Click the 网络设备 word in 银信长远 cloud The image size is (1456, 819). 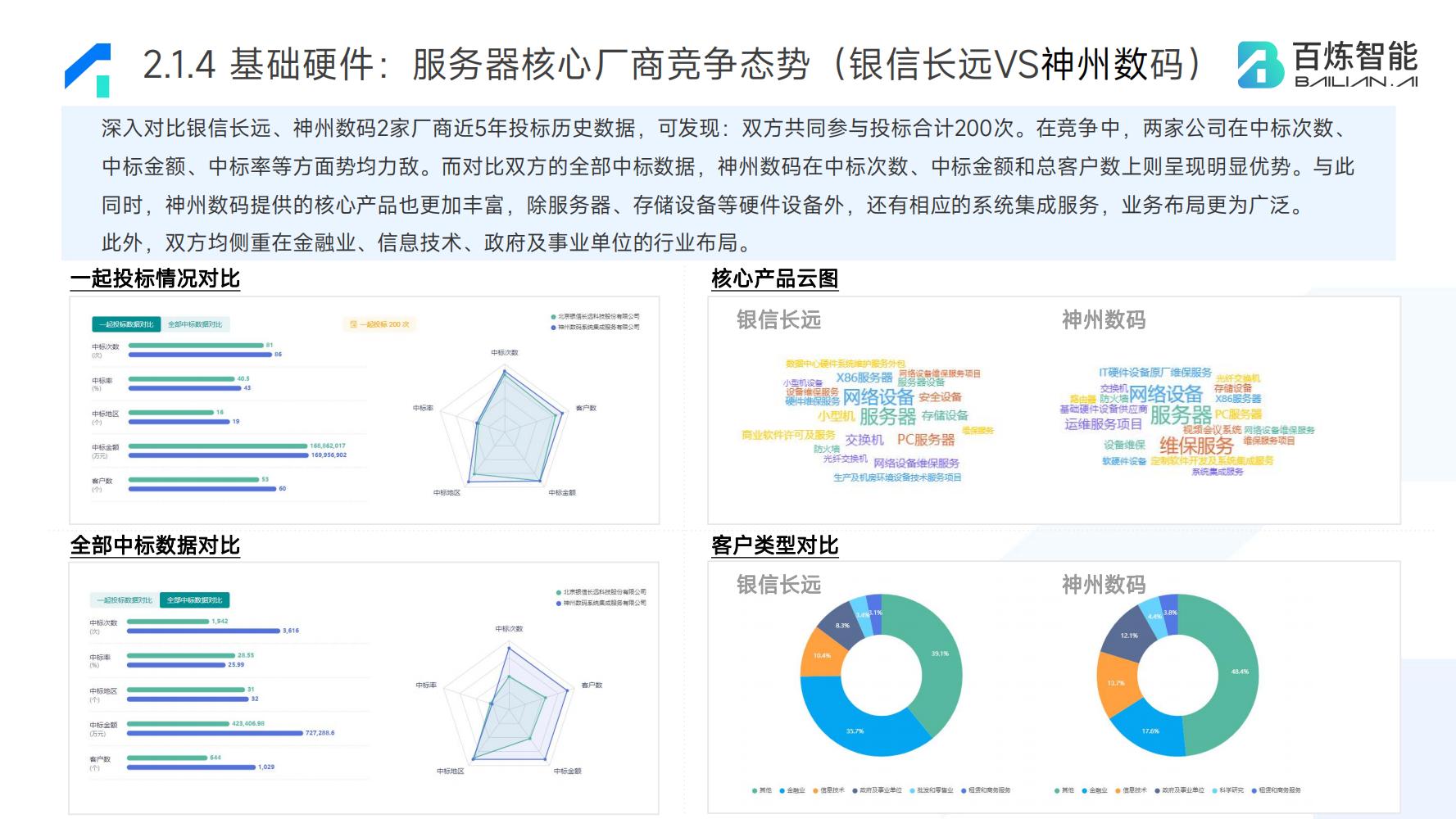coord(878,397)
